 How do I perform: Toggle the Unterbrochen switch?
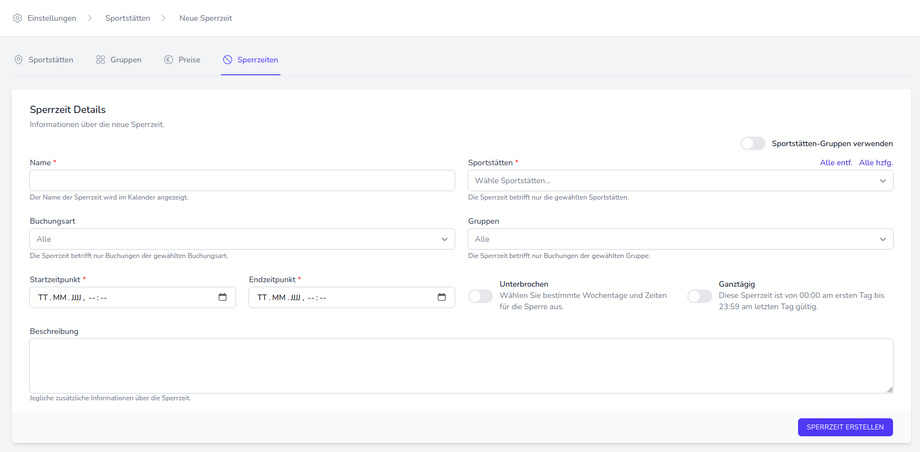[x=481, y=296]
